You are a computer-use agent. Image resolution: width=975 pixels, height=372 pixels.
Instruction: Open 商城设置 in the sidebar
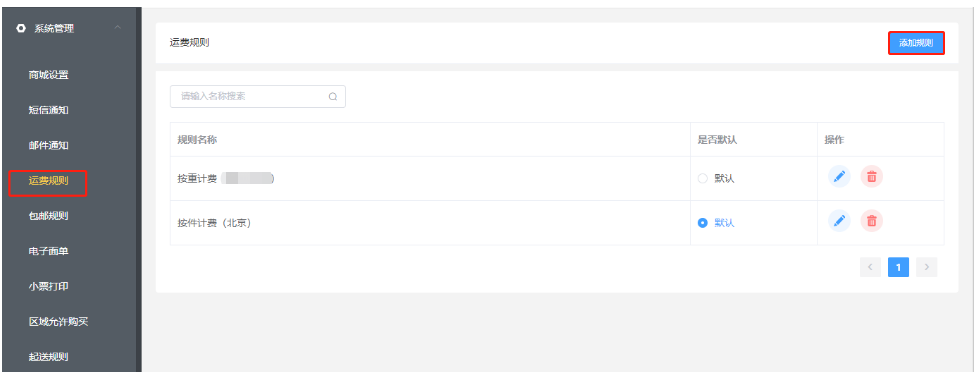point(49,75)
